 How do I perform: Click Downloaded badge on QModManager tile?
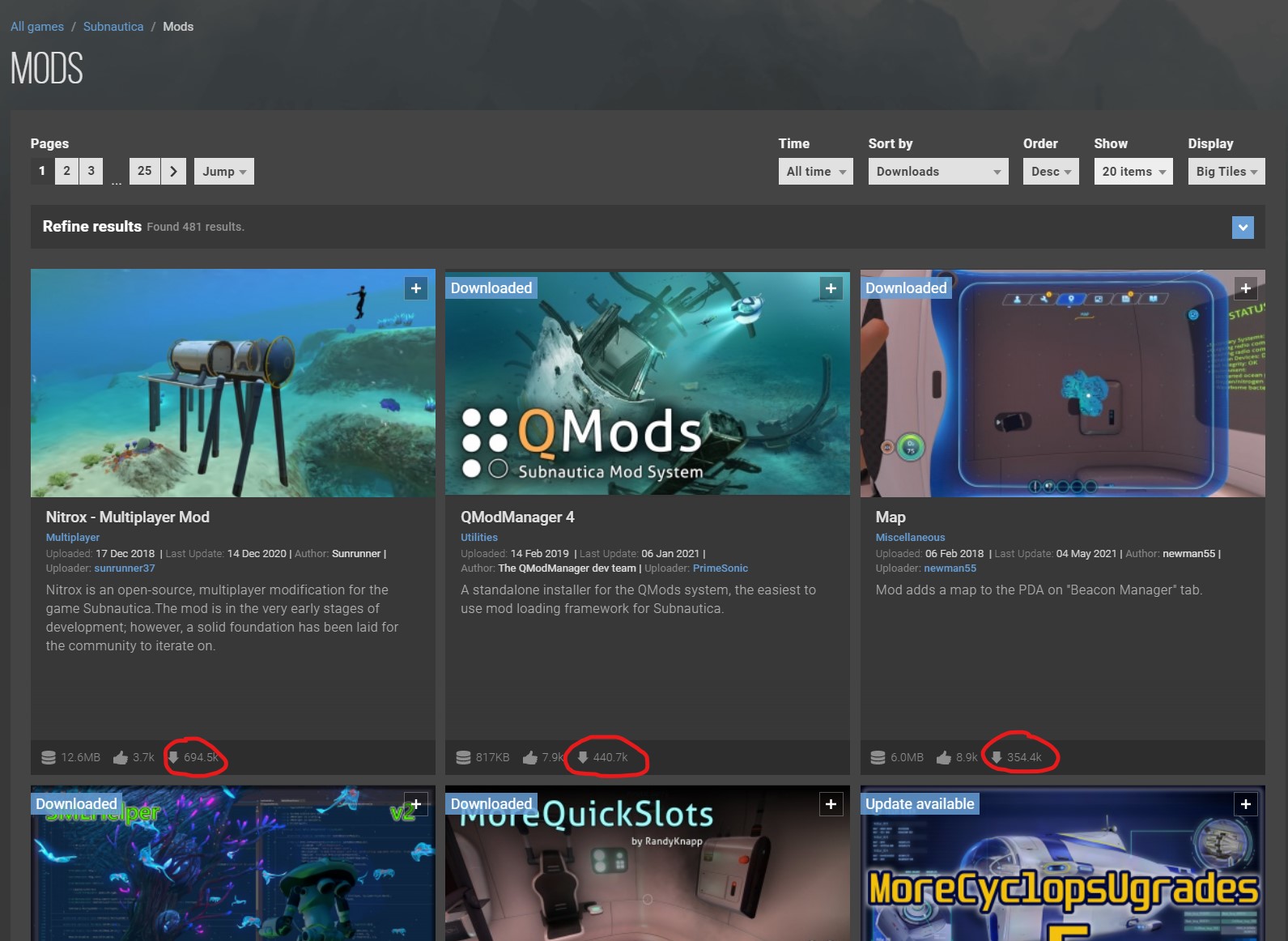click(x=491, y=287)
